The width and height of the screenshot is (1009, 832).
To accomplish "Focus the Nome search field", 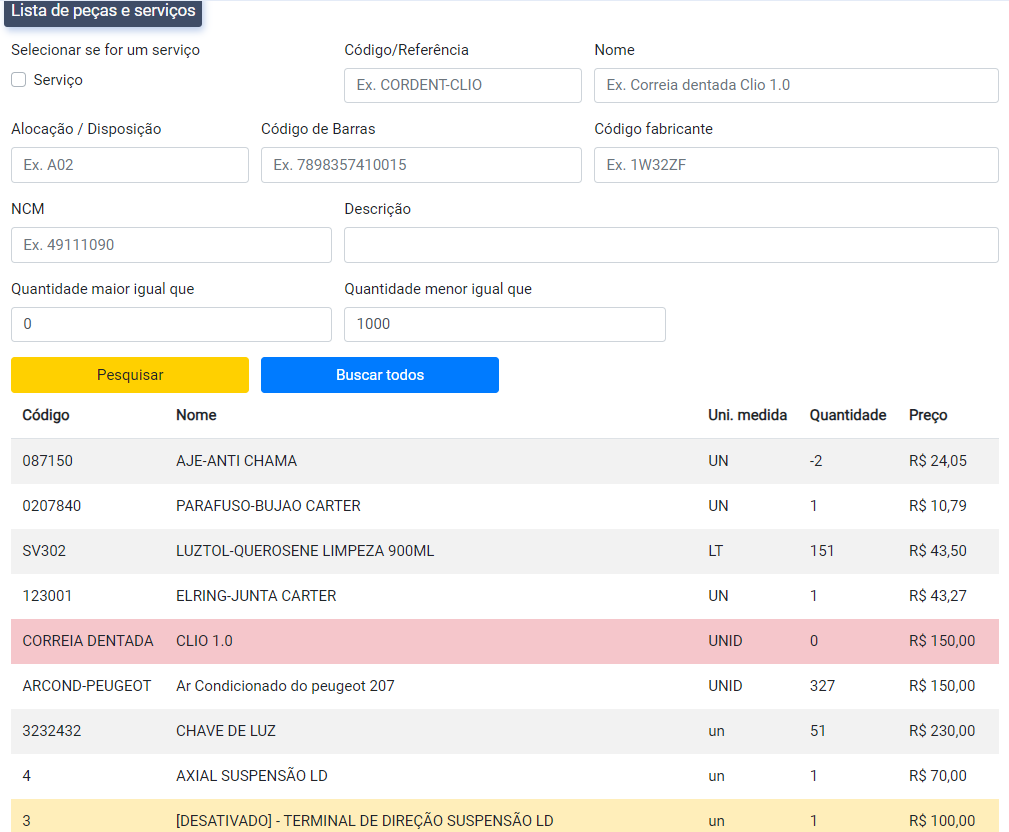I will click(796, 85).
